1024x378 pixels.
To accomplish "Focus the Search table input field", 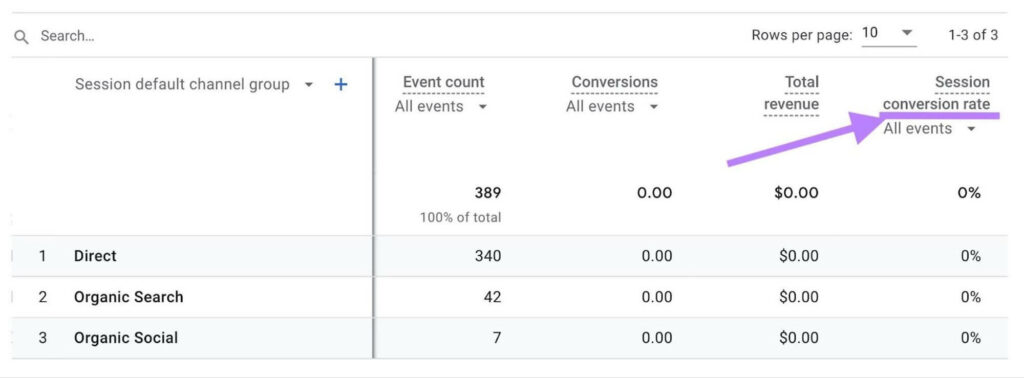I will point(67,36).
